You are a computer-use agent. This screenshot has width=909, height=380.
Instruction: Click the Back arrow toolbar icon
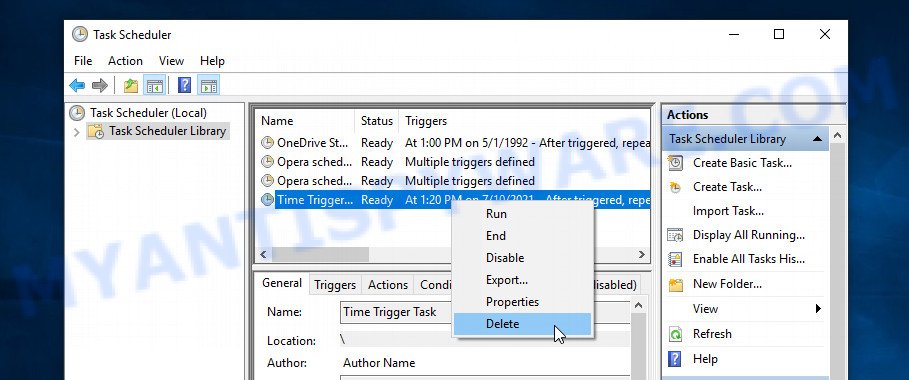(77, 86)
